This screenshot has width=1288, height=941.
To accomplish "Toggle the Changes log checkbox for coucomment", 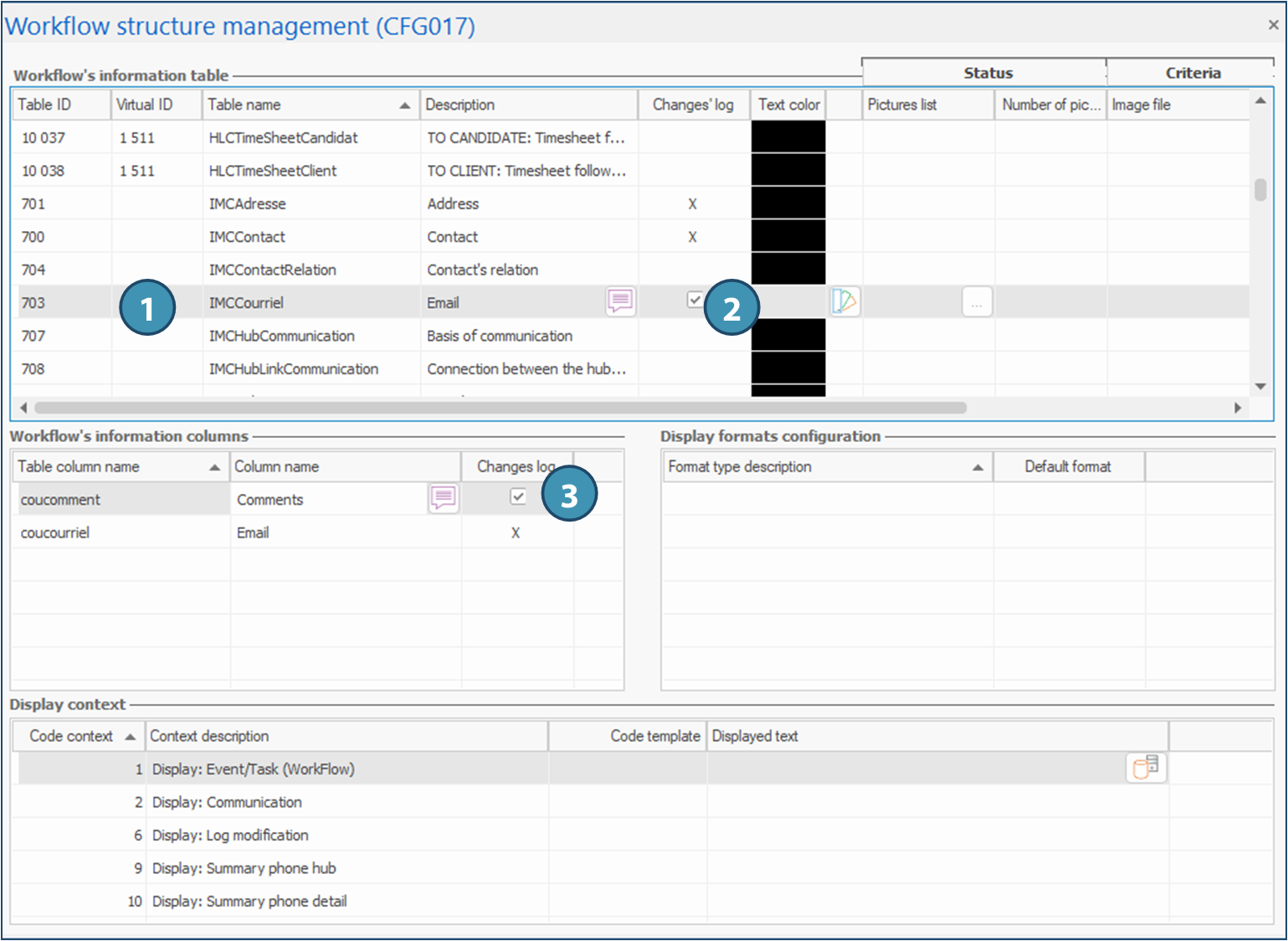I will [518, 497].
